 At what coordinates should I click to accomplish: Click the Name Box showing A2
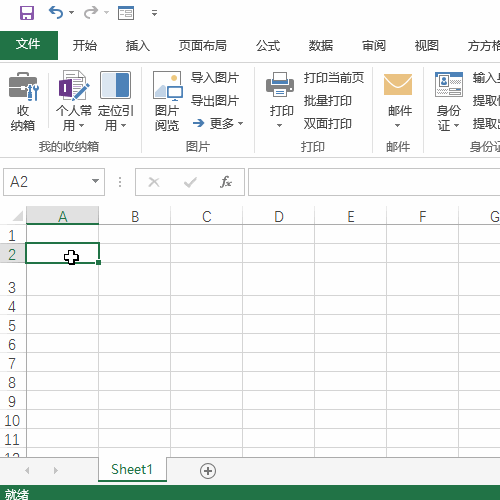tap(47, 182)
